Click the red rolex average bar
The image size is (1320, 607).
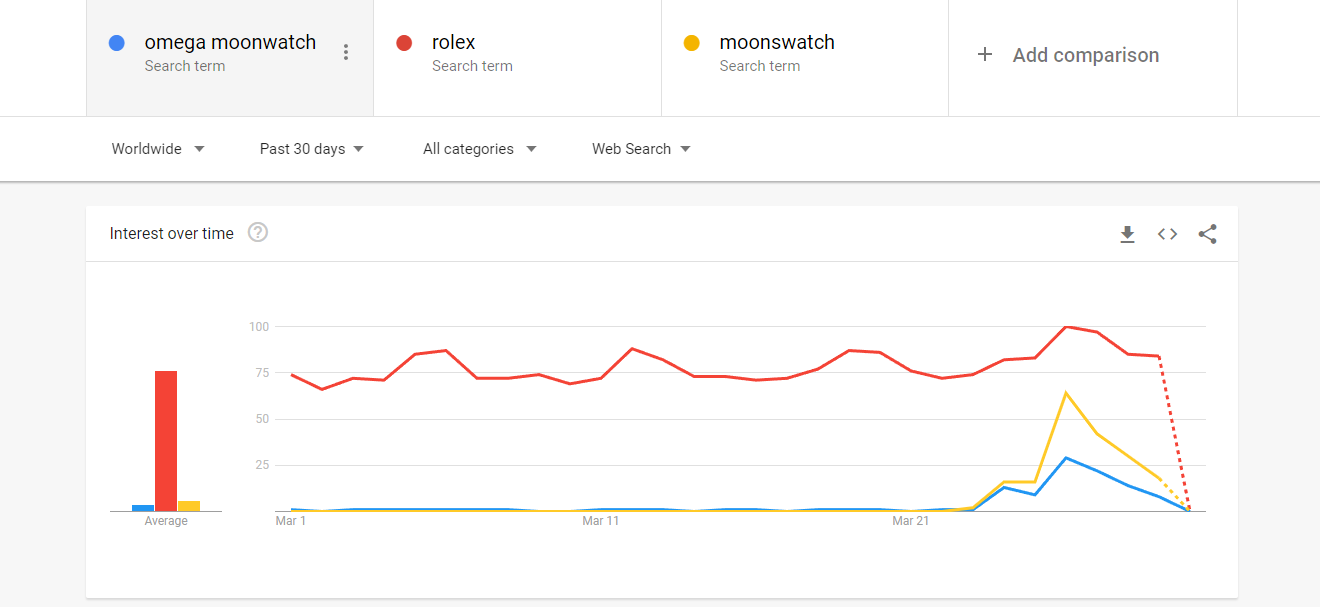click(x=166, y=440)
